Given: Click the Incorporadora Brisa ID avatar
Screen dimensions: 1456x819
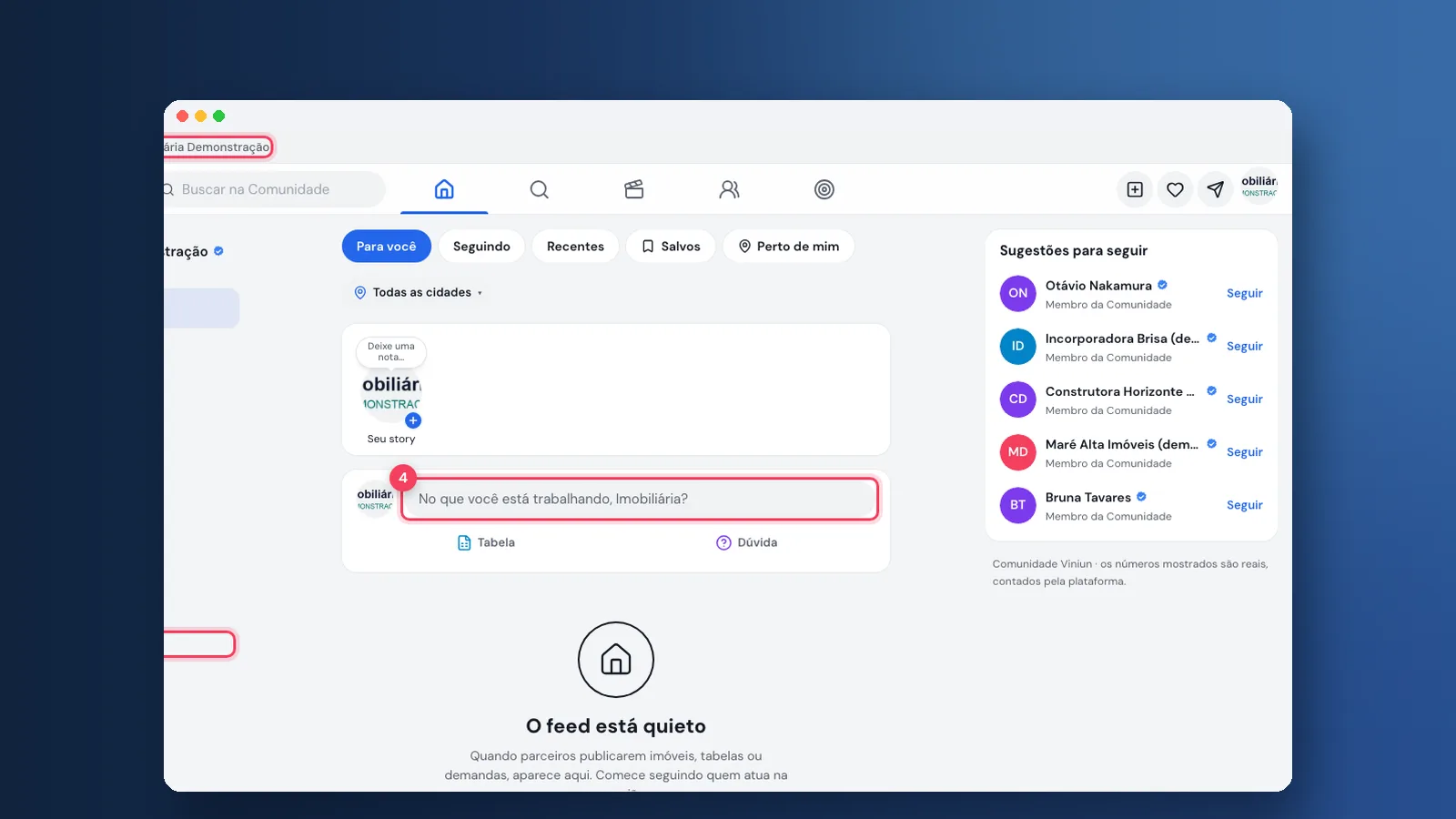Looking at the screenshot, I should point(1017,346).
